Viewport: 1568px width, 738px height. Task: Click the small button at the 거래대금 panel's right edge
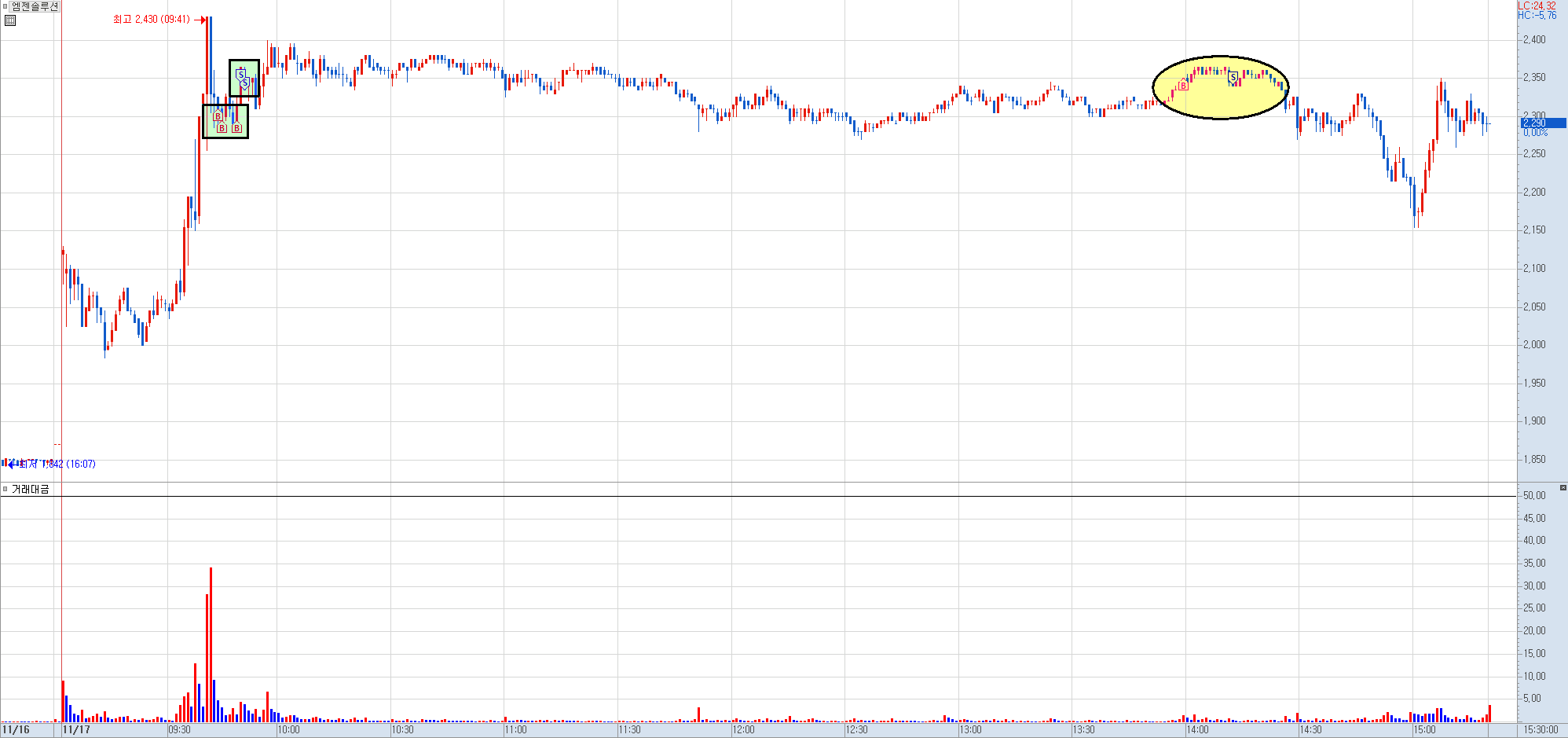[x=1563, y=488]
